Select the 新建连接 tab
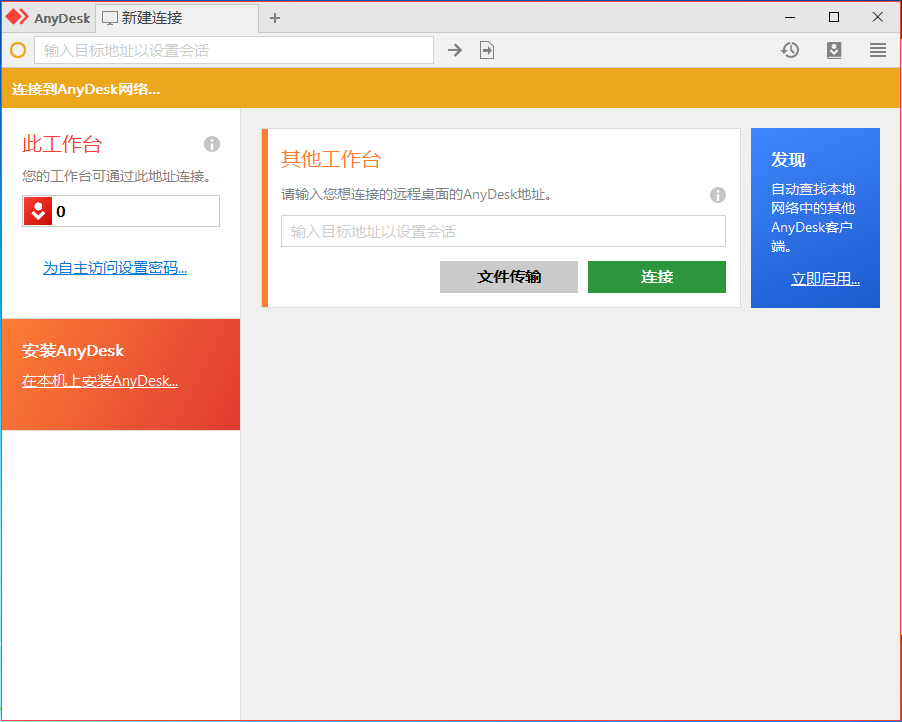Screen dimensions: 902x722 (x=160, y=17)
